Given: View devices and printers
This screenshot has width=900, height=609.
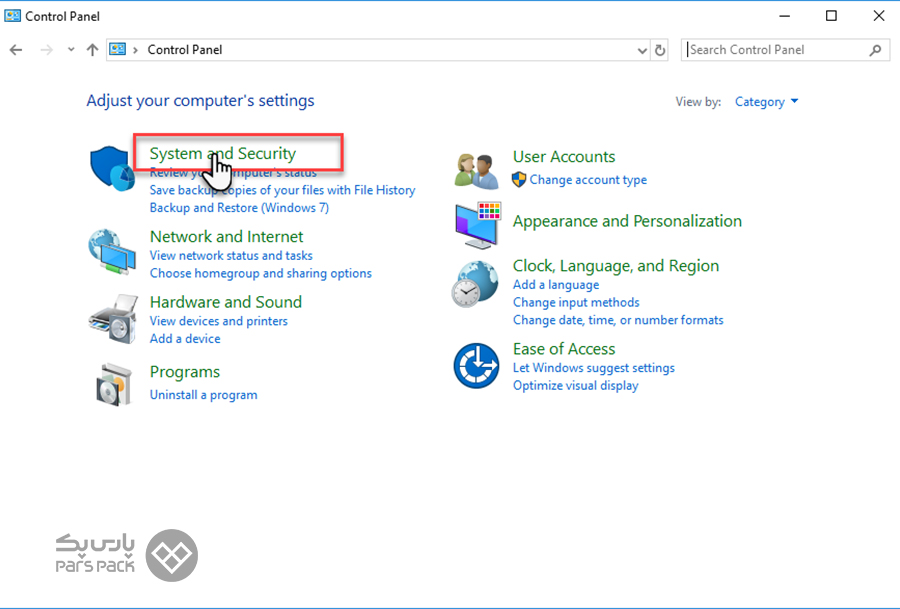Looking at the screenshot, I should click(x=219, y=321).
